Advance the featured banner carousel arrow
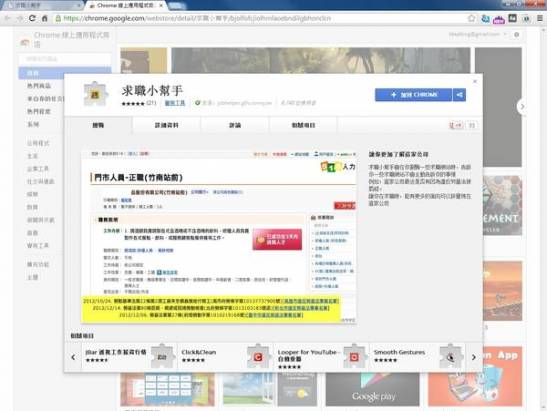 click(522, 106)
